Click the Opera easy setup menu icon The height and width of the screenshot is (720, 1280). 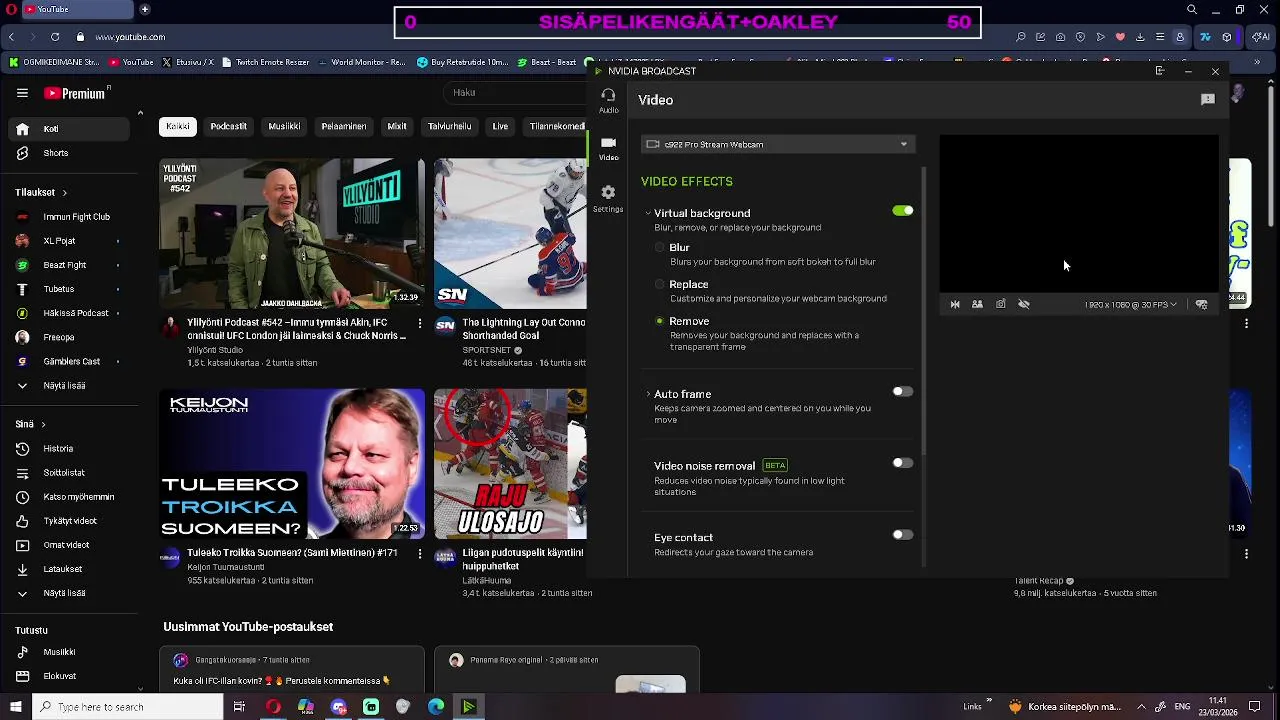coord(1160,37)
